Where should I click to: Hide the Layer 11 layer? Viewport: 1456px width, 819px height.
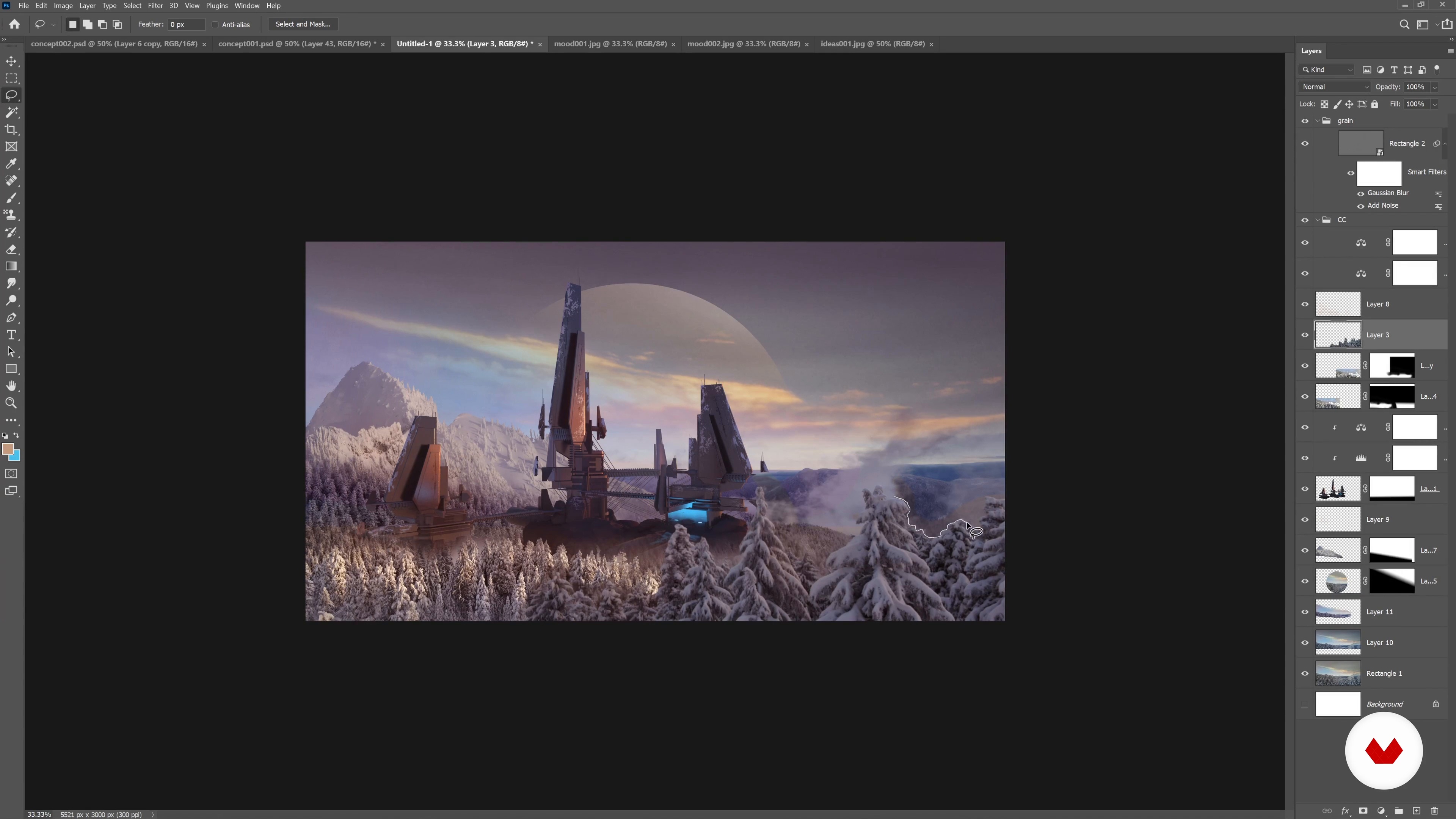(1304, 612)
